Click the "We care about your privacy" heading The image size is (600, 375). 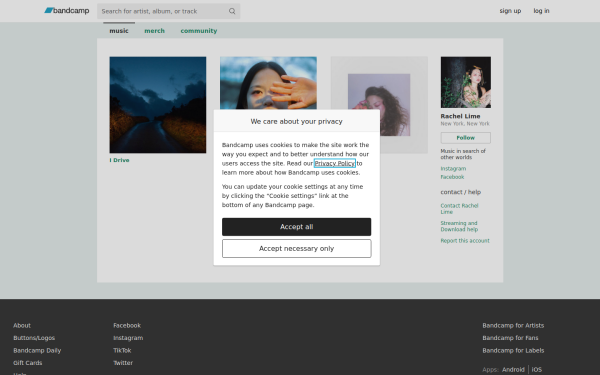coord(297,121)
